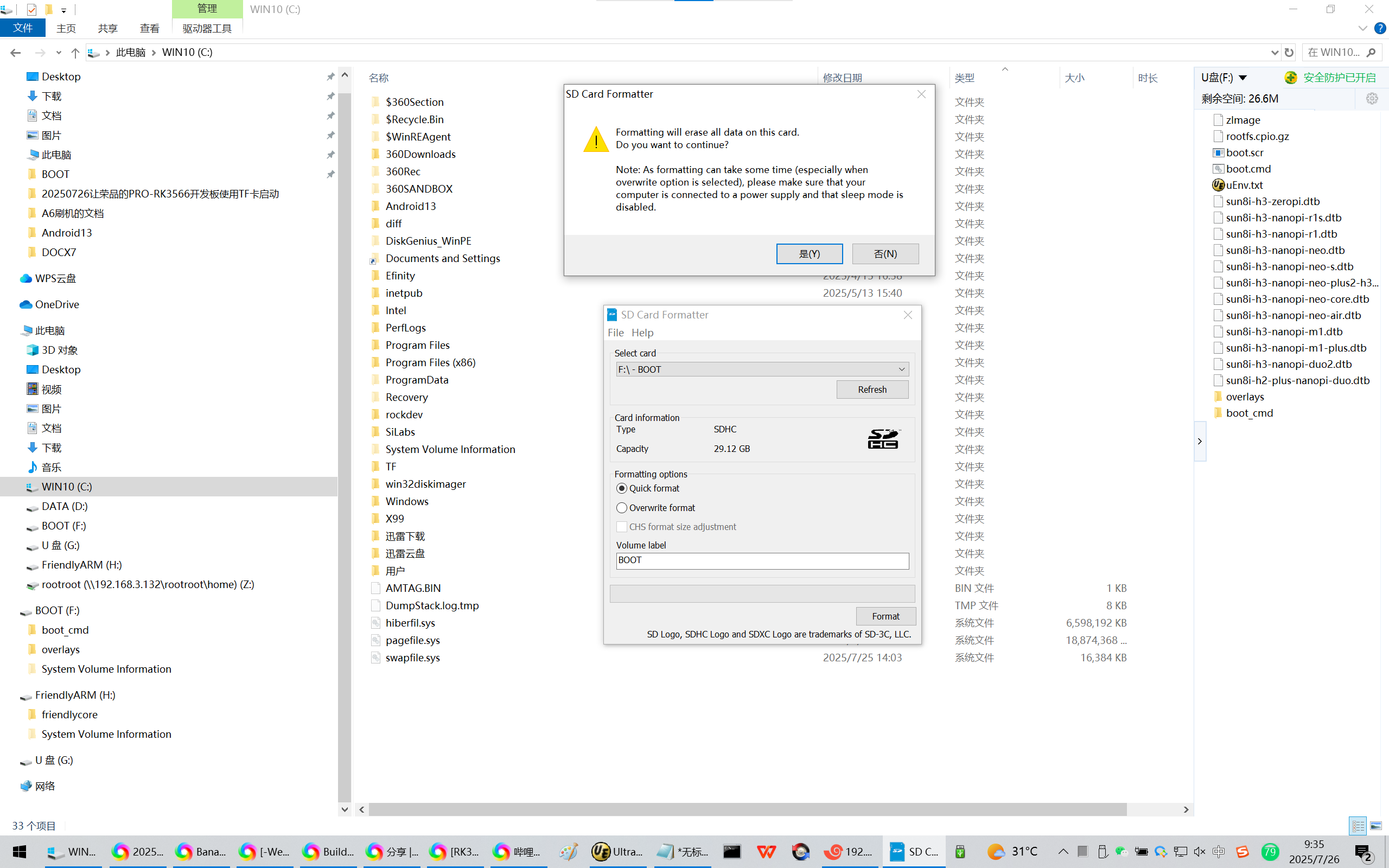Image resolution: width=1389 pixels, height=868 pixels.
Task: Open SD Card Formatter taskbar button
Action: point(914,852)
